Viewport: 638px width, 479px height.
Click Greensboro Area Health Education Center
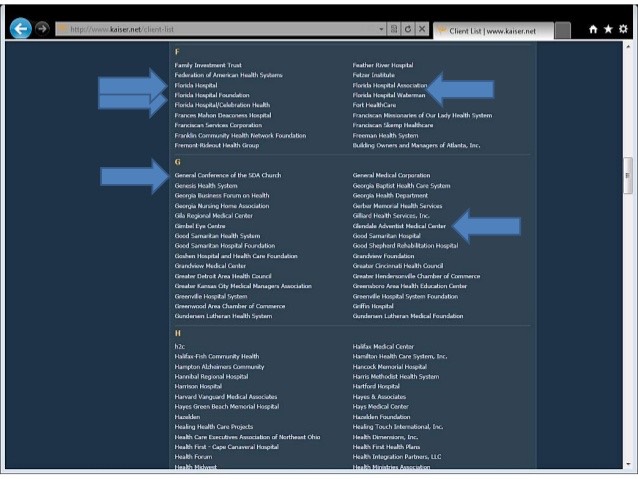(x=410, y=286)
